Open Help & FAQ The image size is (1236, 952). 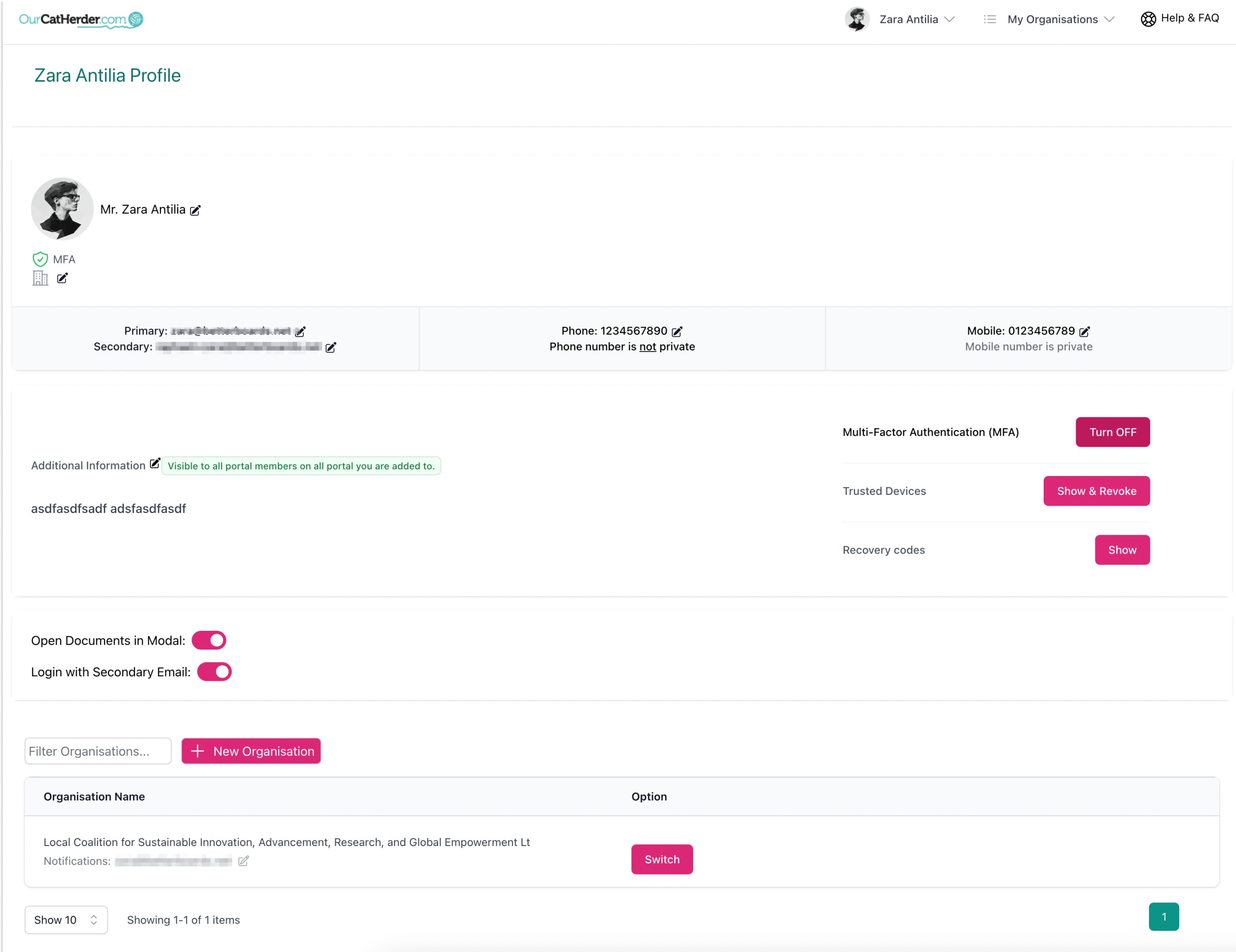pyautogui.click(x=1180, y=18)
